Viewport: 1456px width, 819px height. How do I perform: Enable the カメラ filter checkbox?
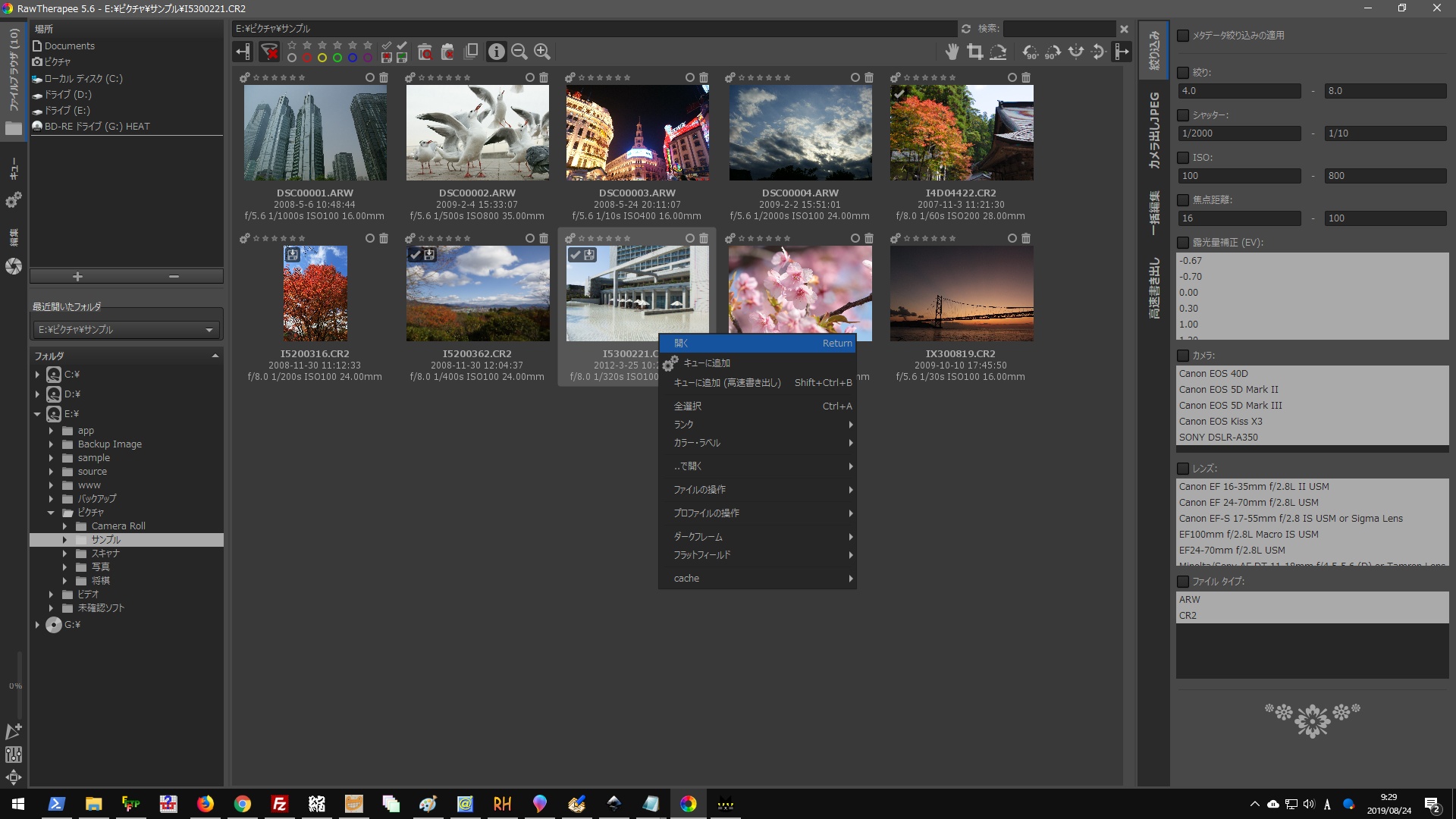1183,356
